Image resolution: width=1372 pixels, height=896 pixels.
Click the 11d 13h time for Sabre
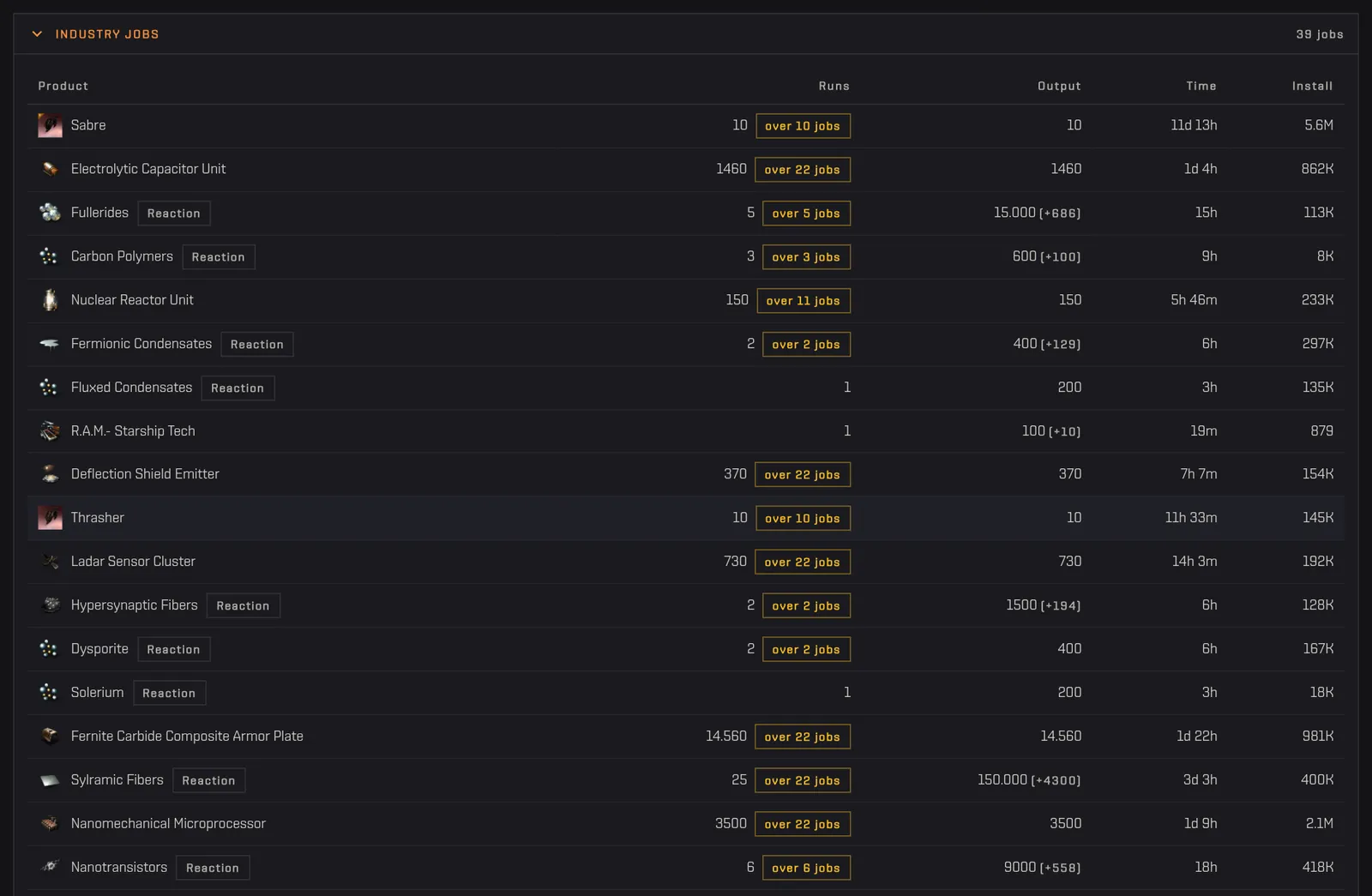1194,125
